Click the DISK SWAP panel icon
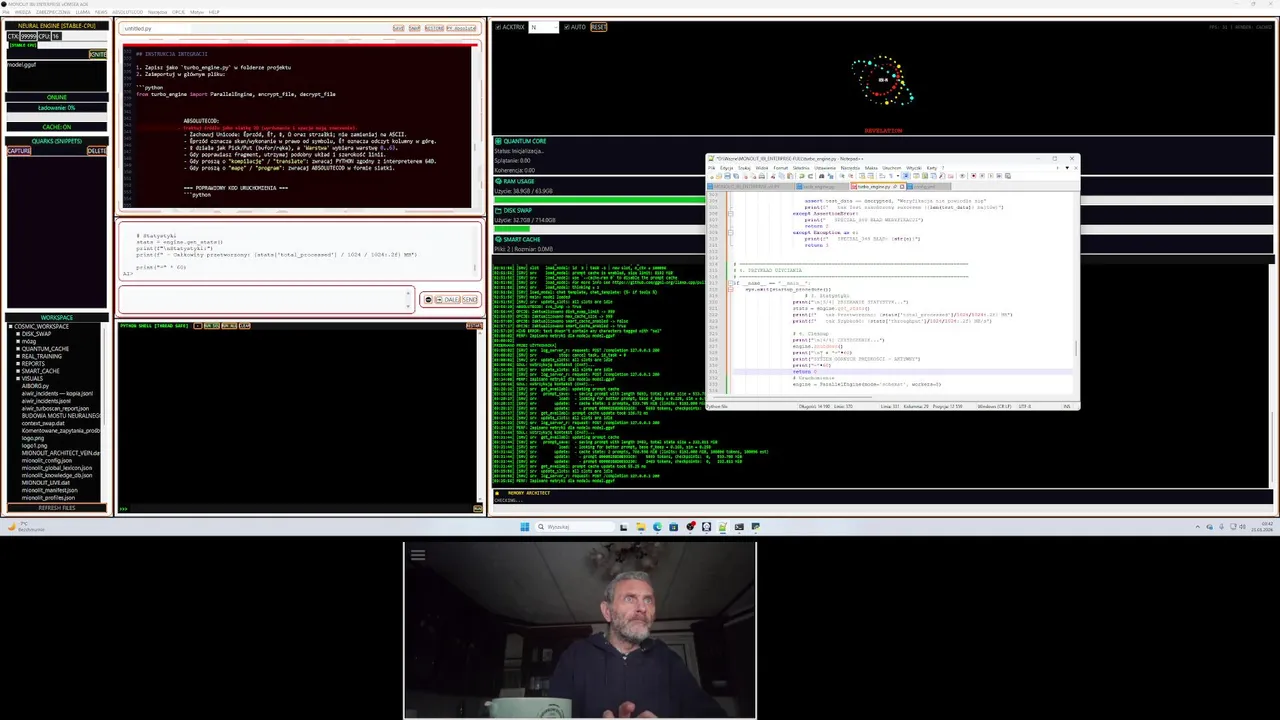Viewport: 1280px width, 720px height. coord(497,210)
